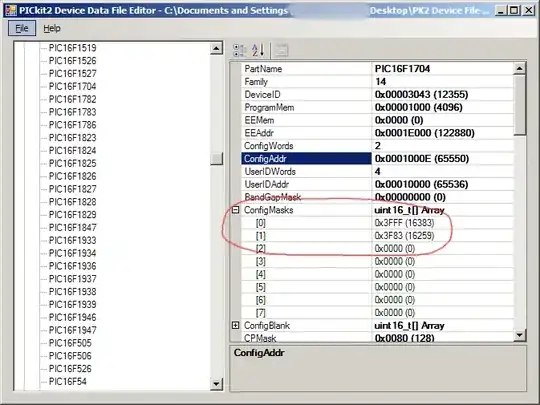This screenshot has width=540, height=405.
Task: Select PIC16F1936 in the device list
Action: point(72,266)
